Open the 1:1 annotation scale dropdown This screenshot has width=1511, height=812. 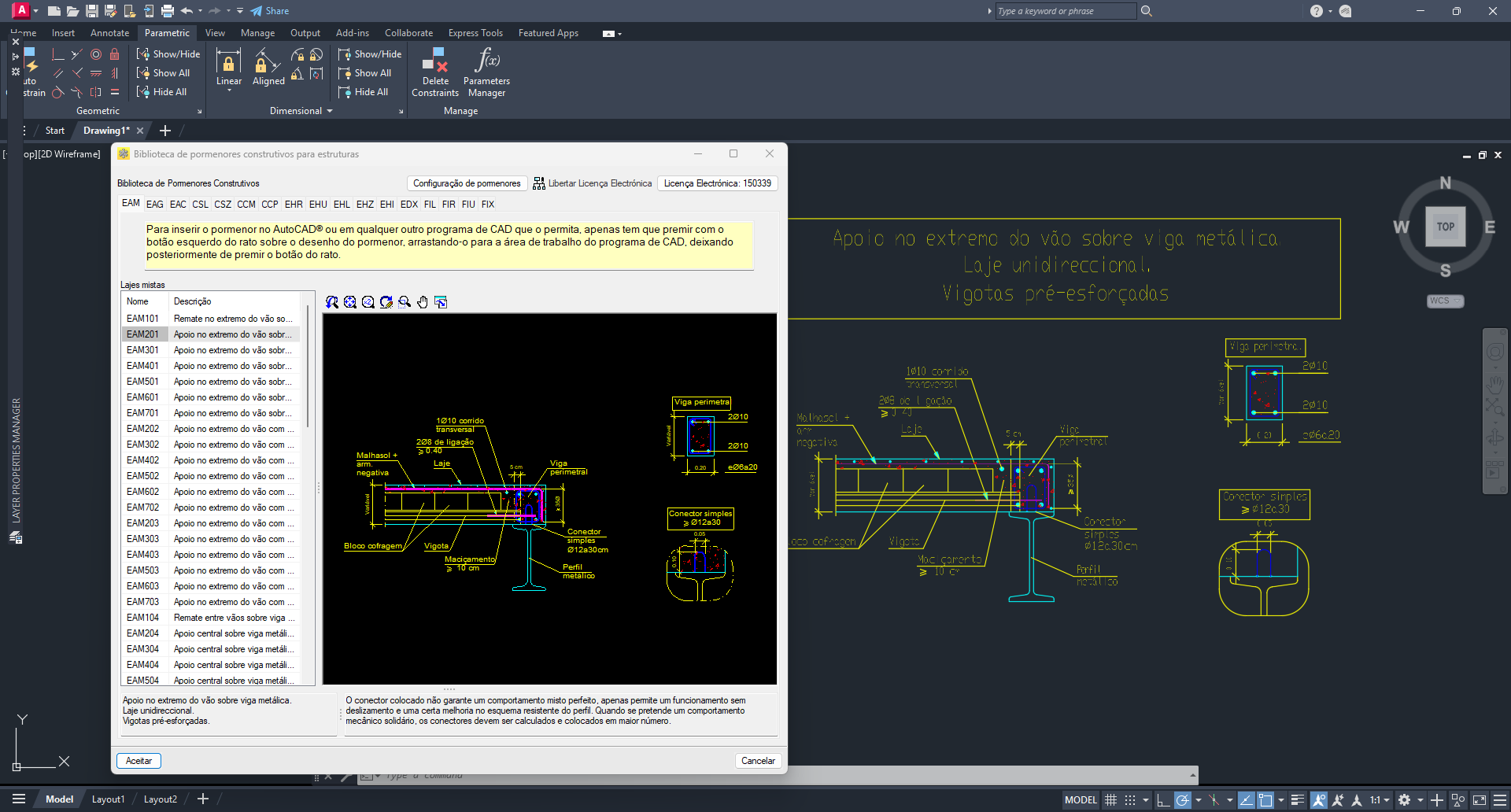(x=1380, y=800)
